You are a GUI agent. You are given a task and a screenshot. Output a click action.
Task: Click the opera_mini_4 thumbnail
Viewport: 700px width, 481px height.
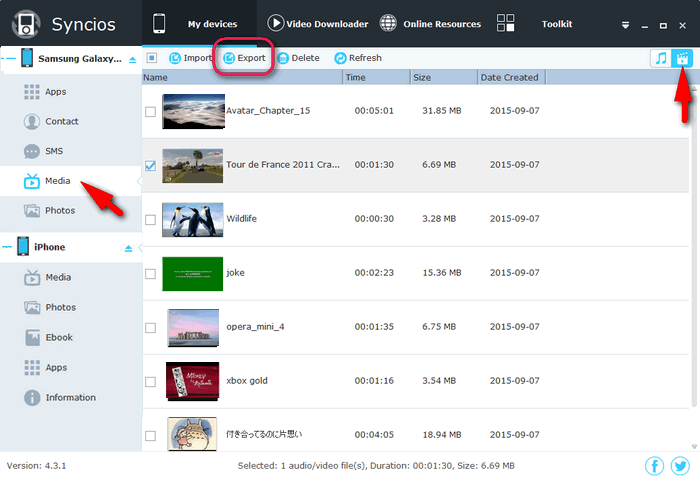click(x=193, y=328)
